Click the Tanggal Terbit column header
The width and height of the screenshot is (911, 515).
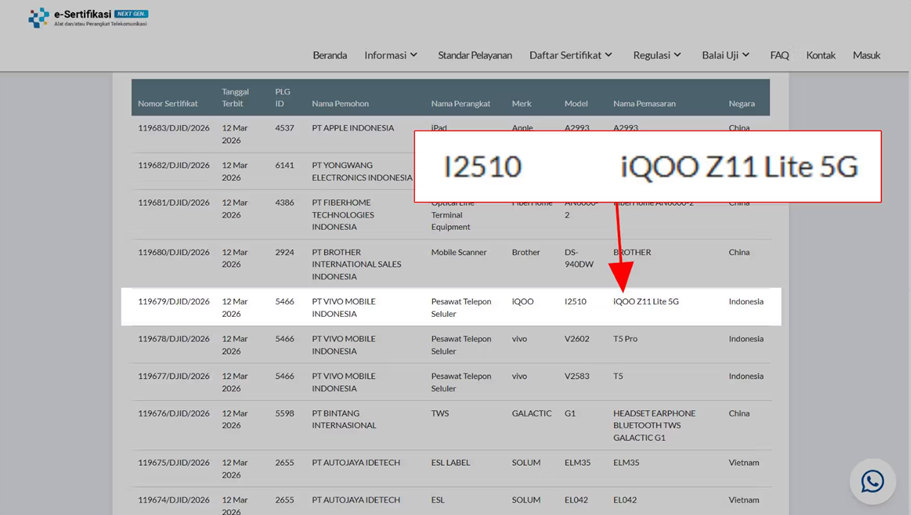[x=235, y=98]
